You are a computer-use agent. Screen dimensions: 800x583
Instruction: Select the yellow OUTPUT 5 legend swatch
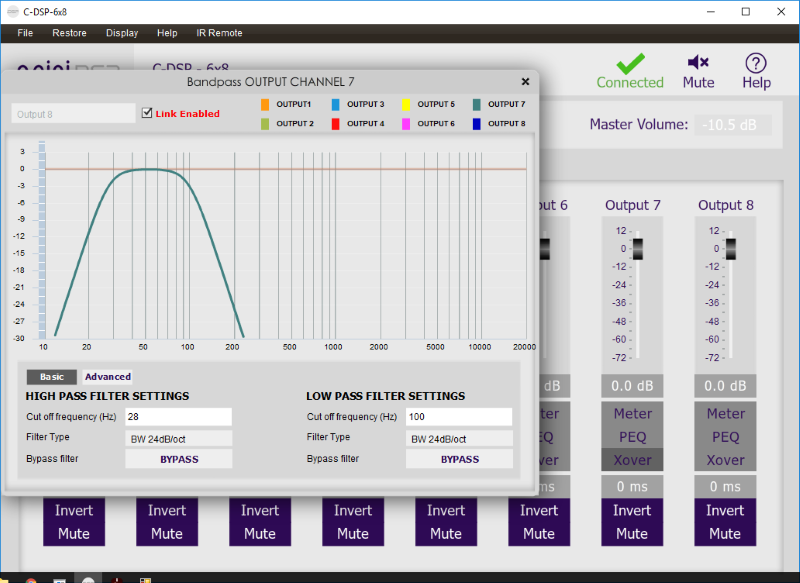(406, 105)
